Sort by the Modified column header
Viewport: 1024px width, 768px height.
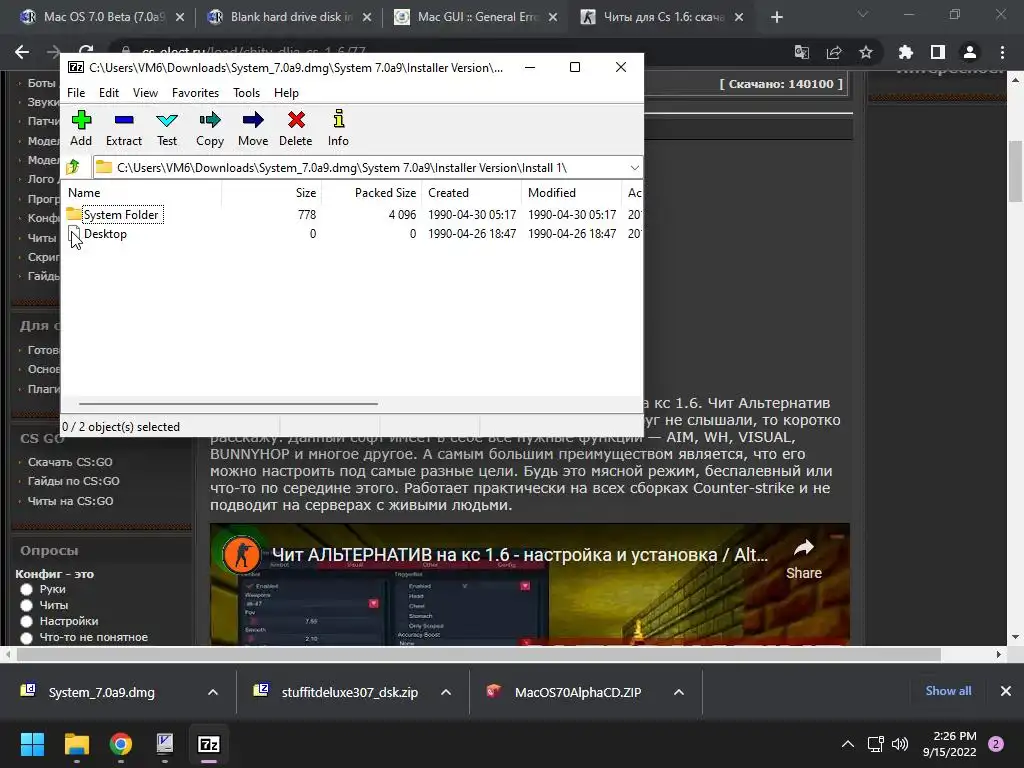pyautogui.click(x=571, y=193)
